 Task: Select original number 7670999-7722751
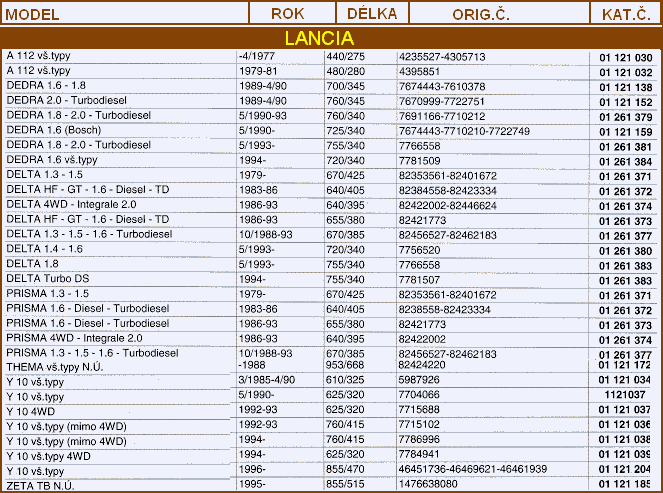click(441, 101)
